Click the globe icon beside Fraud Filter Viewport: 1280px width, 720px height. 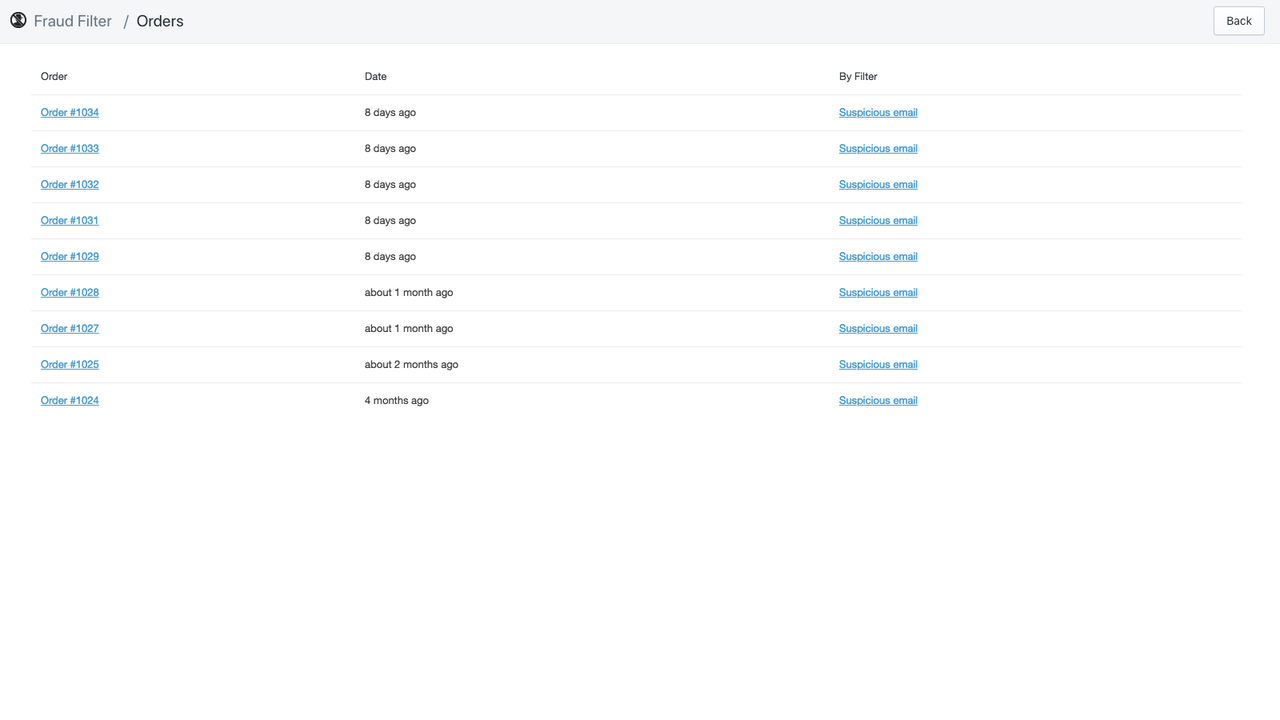click(17, 20)
